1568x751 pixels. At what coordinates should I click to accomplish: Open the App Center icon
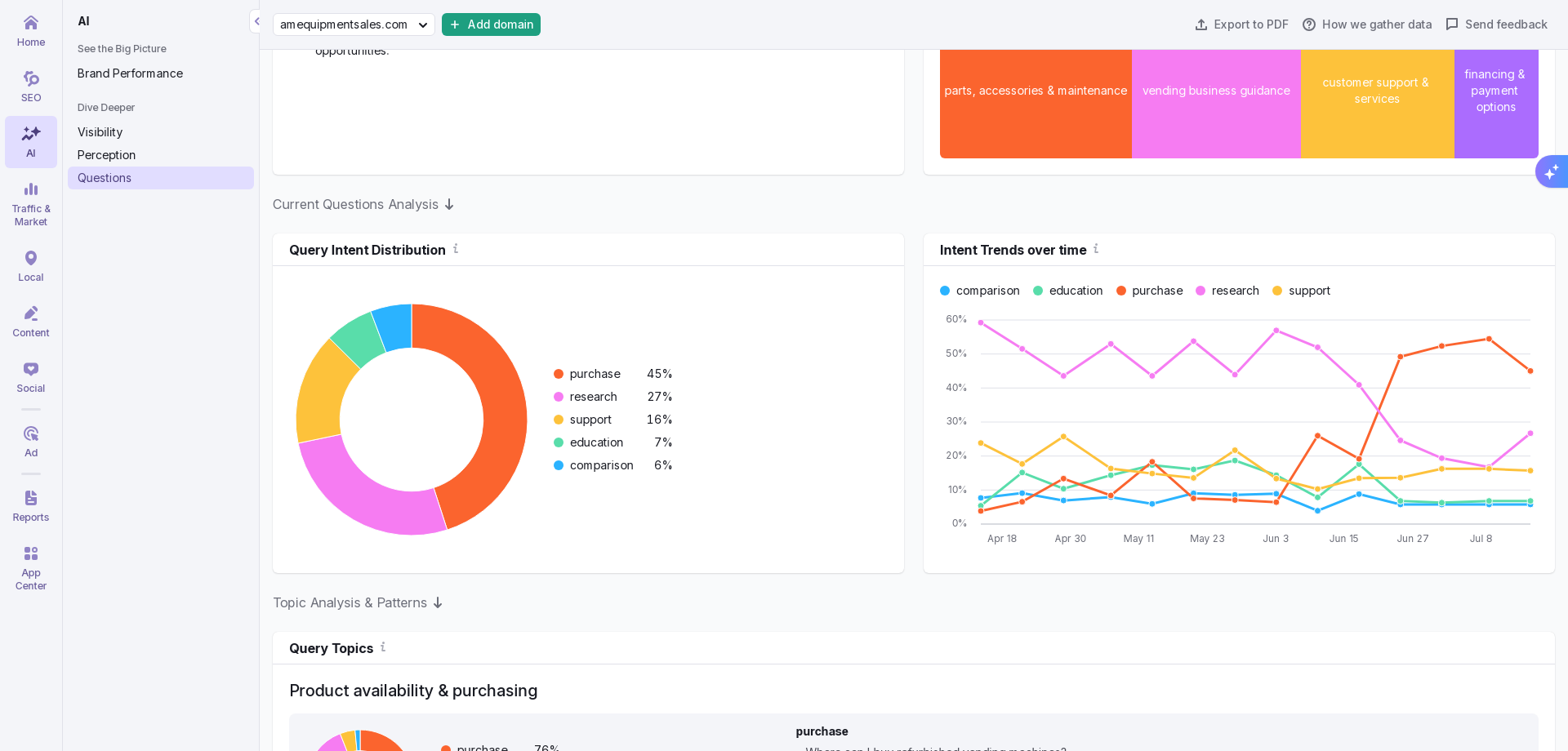pos(31,568)
